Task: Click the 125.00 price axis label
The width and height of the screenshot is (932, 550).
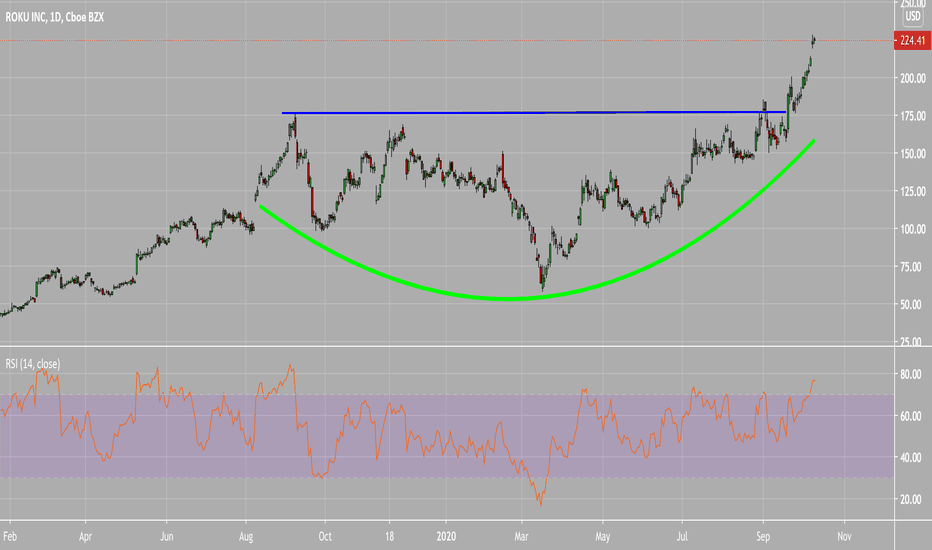Action: pyautogui.click(x=912, y=191)
